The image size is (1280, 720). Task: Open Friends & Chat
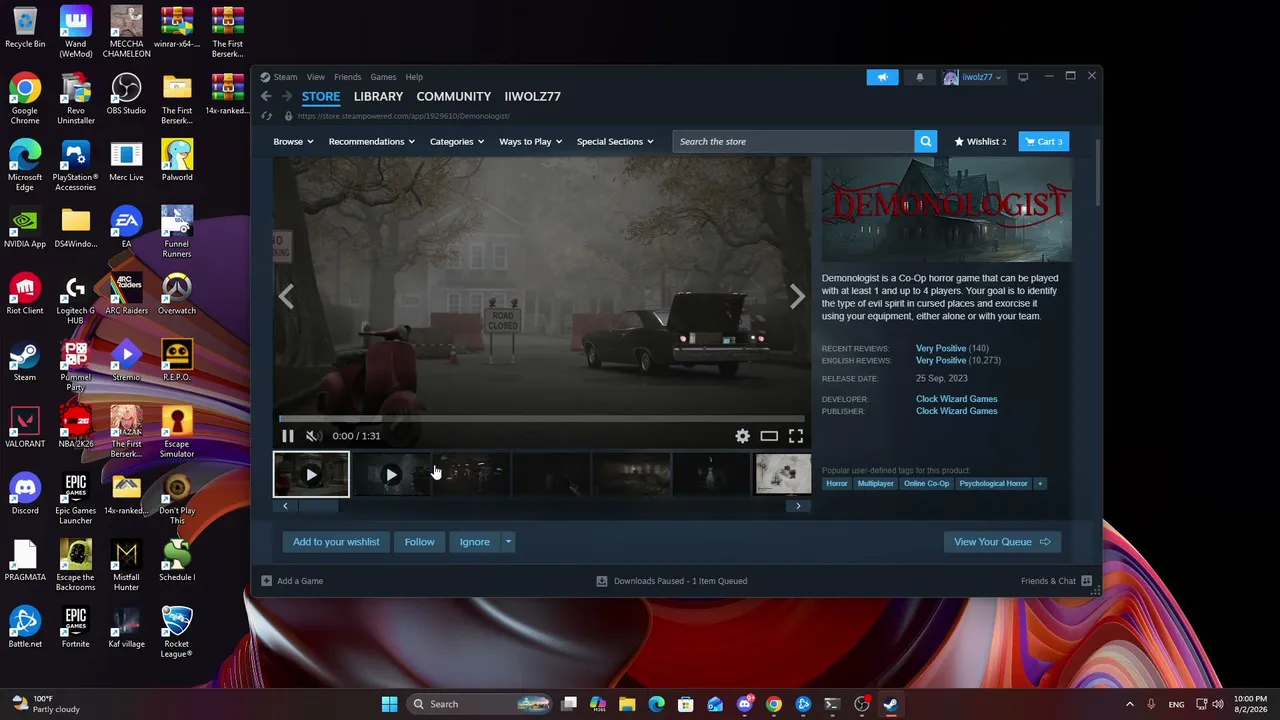pyautogui.click(x=1056, y=581)
